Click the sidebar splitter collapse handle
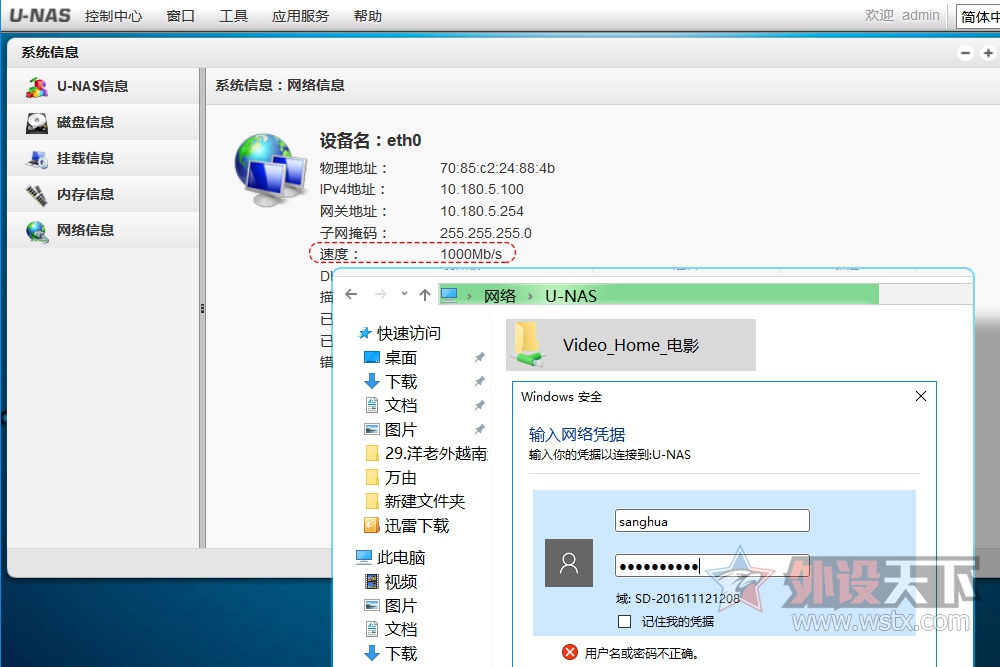The width and height of the screenshot is (1000, 667). click(x=202, y=309)
